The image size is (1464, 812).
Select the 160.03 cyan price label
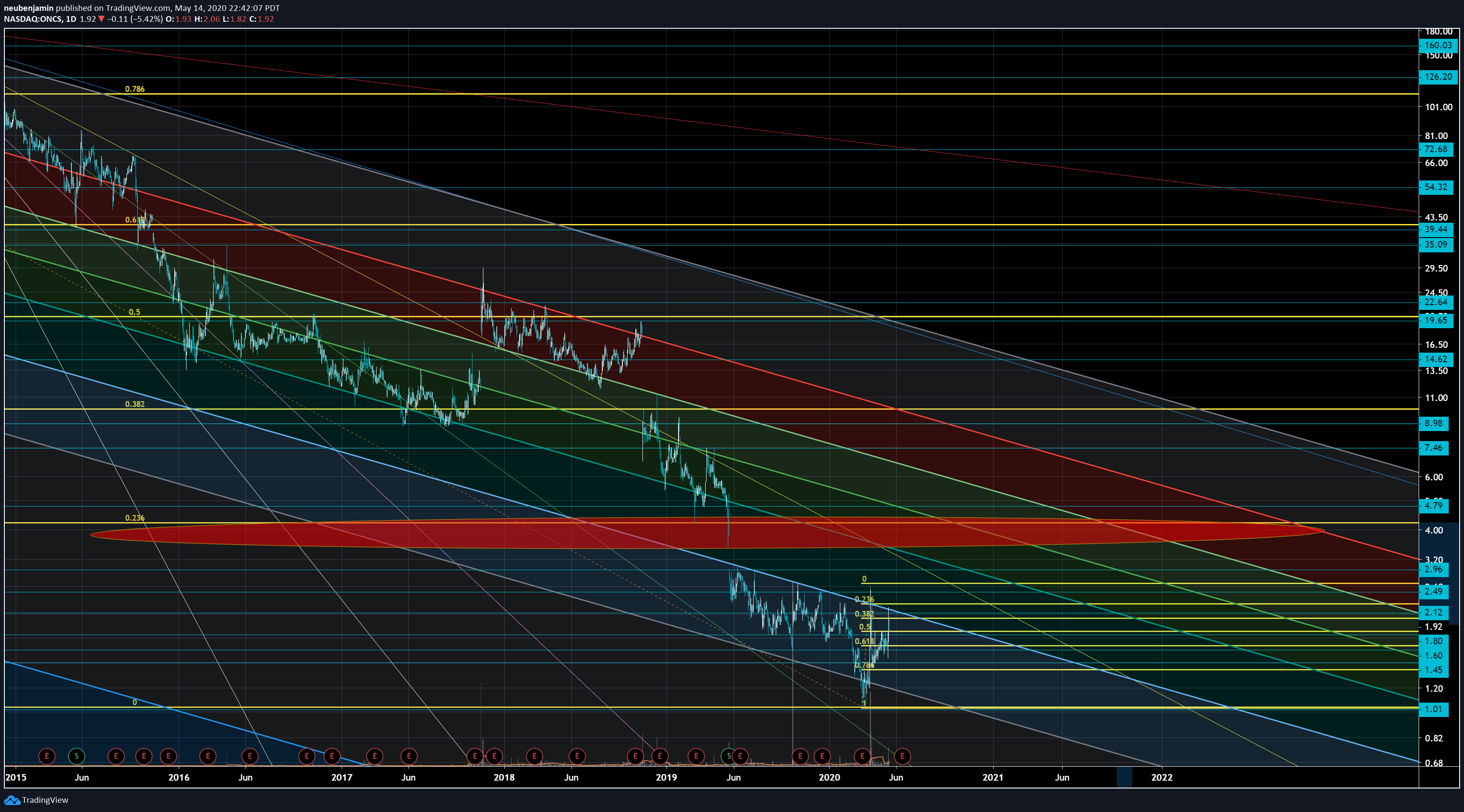pyautogui.click(x=1438, y=45)
